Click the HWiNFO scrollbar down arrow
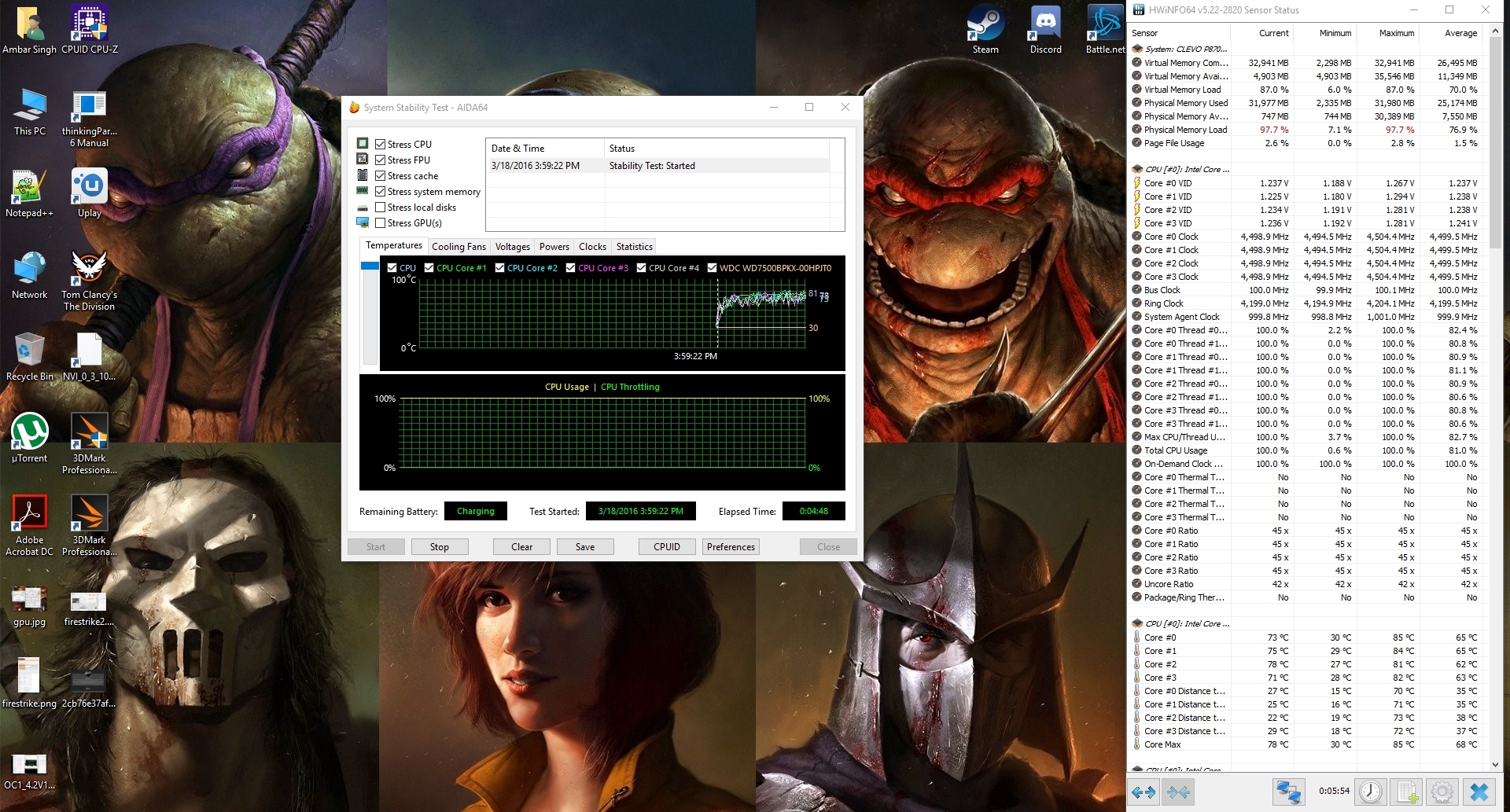The height and width of the screenshot is (812, 1510). point(1495,764)
